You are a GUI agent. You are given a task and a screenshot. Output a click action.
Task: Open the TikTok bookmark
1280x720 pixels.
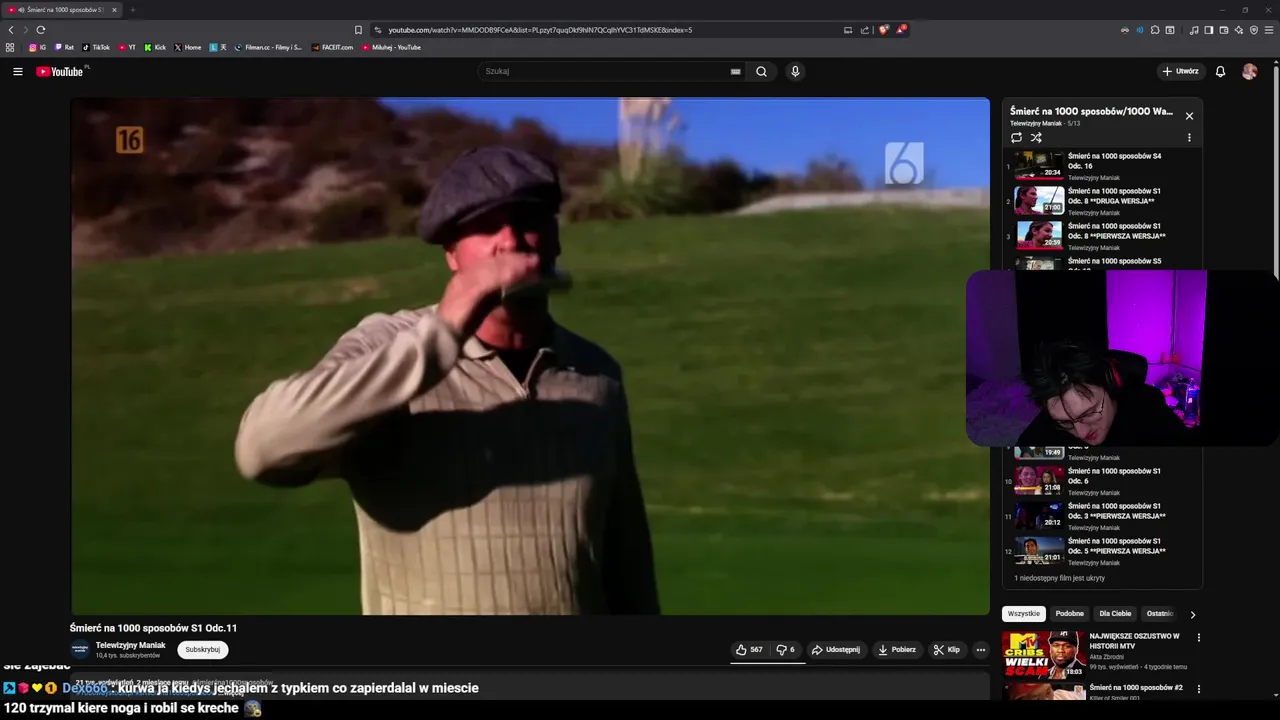point(96,47)
